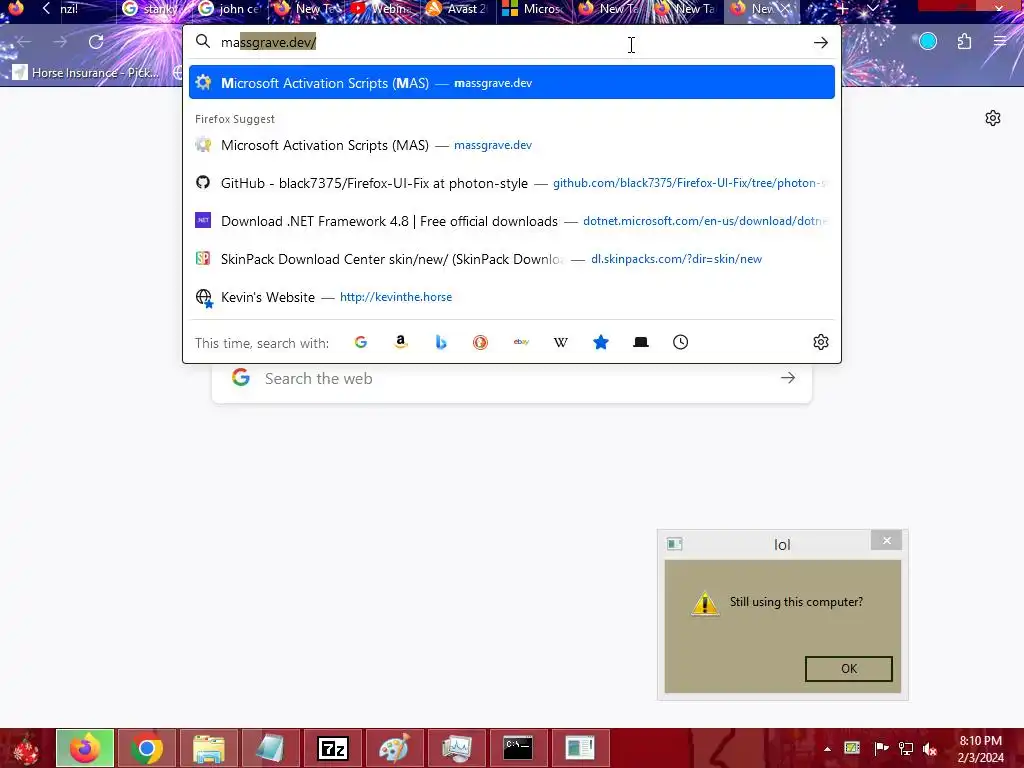Open the Horse Insurance bookmark
The width and height of the screenshot is (1024, 768).
(x=86, y=72)
